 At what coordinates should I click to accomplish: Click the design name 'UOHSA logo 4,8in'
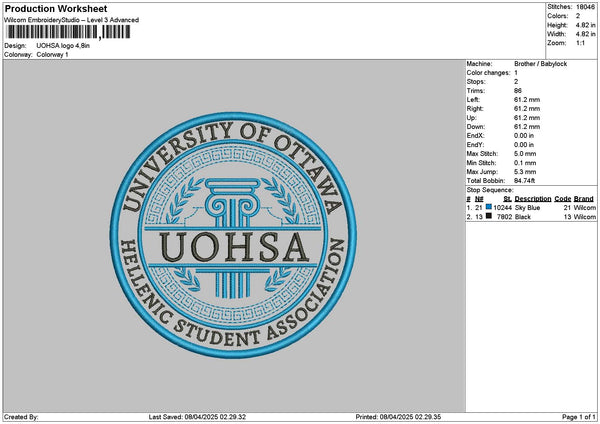pos(63,46)
